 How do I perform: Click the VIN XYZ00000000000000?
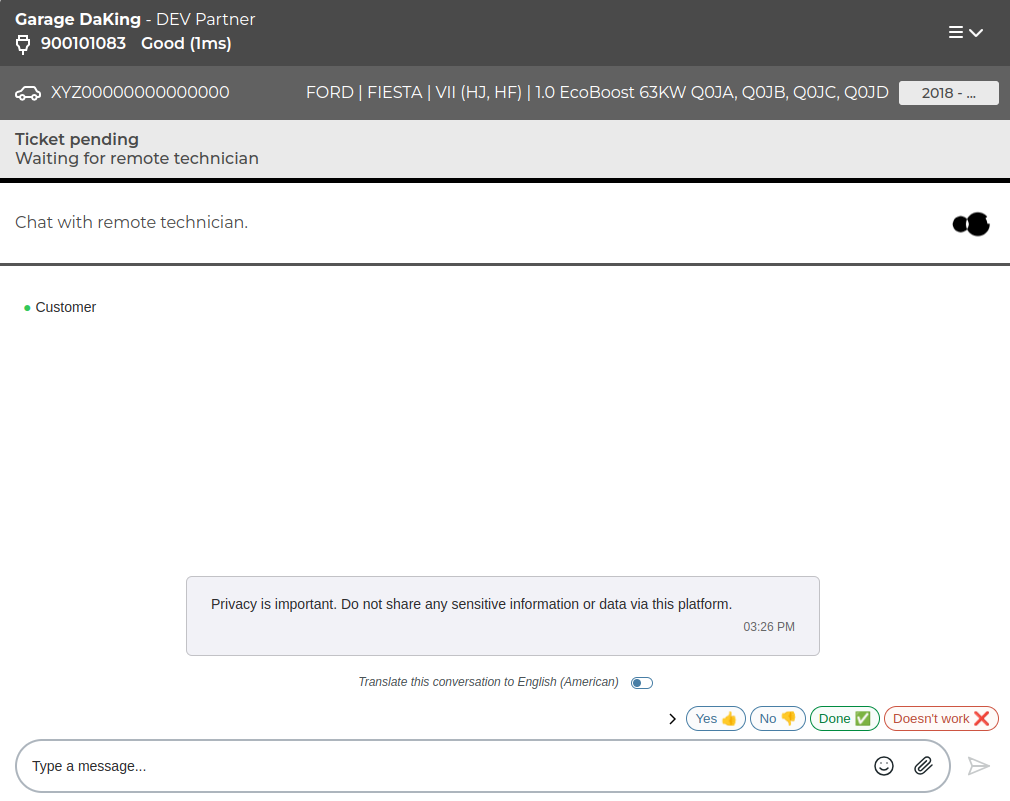(140, 92)
